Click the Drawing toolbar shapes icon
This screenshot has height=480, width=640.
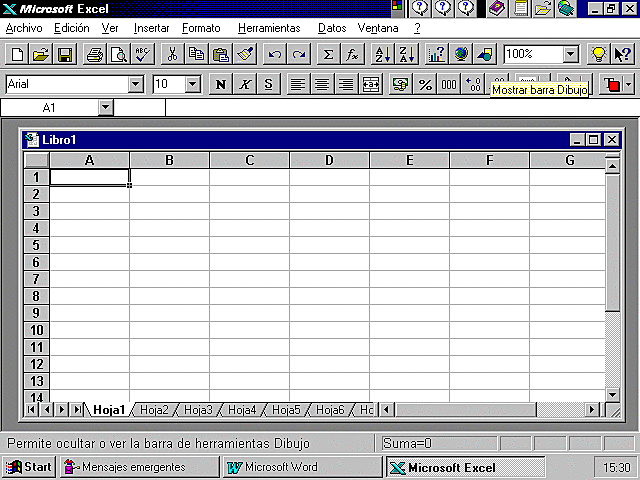coord(485,54)
